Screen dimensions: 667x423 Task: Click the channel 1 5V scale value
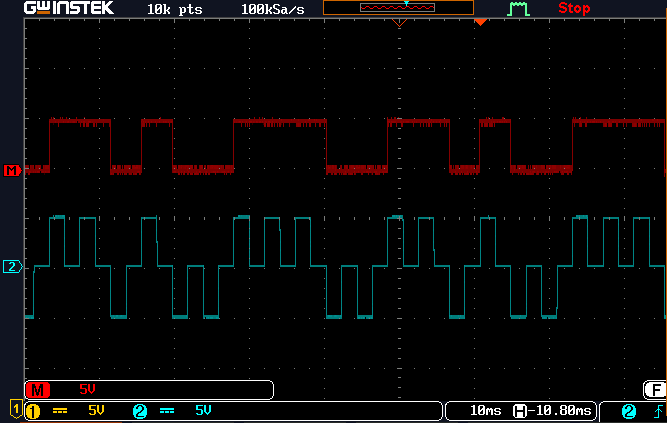[96, 410]
